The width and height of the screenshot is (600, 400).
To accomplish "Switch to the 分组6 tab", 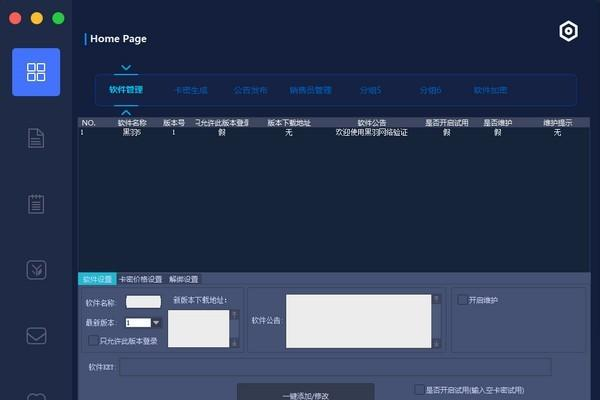I will (x=430, y=90).
